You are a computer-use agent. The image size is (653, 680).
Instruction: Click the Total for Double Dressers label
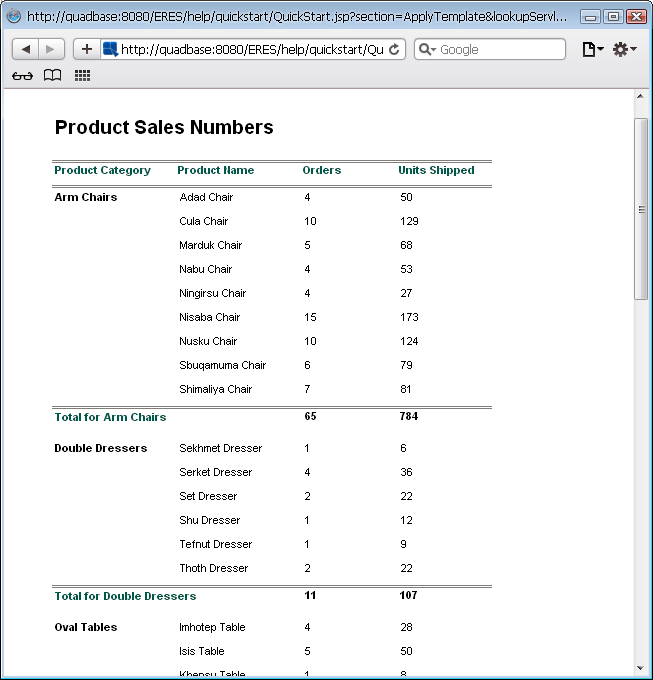[125, 596]
